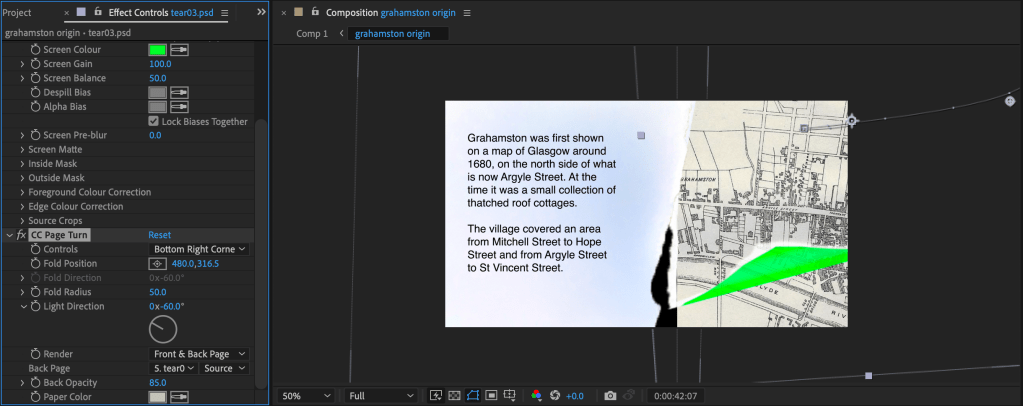Click the Paper Color eyedropper icon
Image resolution: width=1023 pixels, height=406 pixels.
(x=180, y=397)
